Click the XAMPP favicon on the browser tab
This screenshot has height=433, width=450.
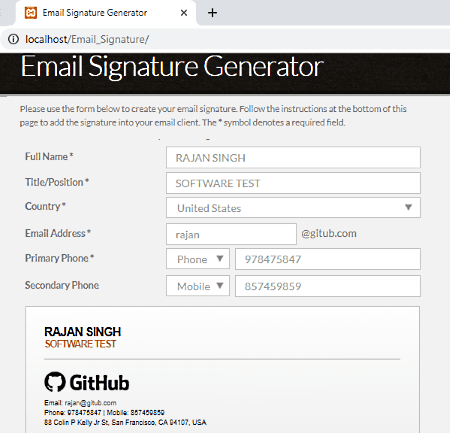click(x=31, y=13)
